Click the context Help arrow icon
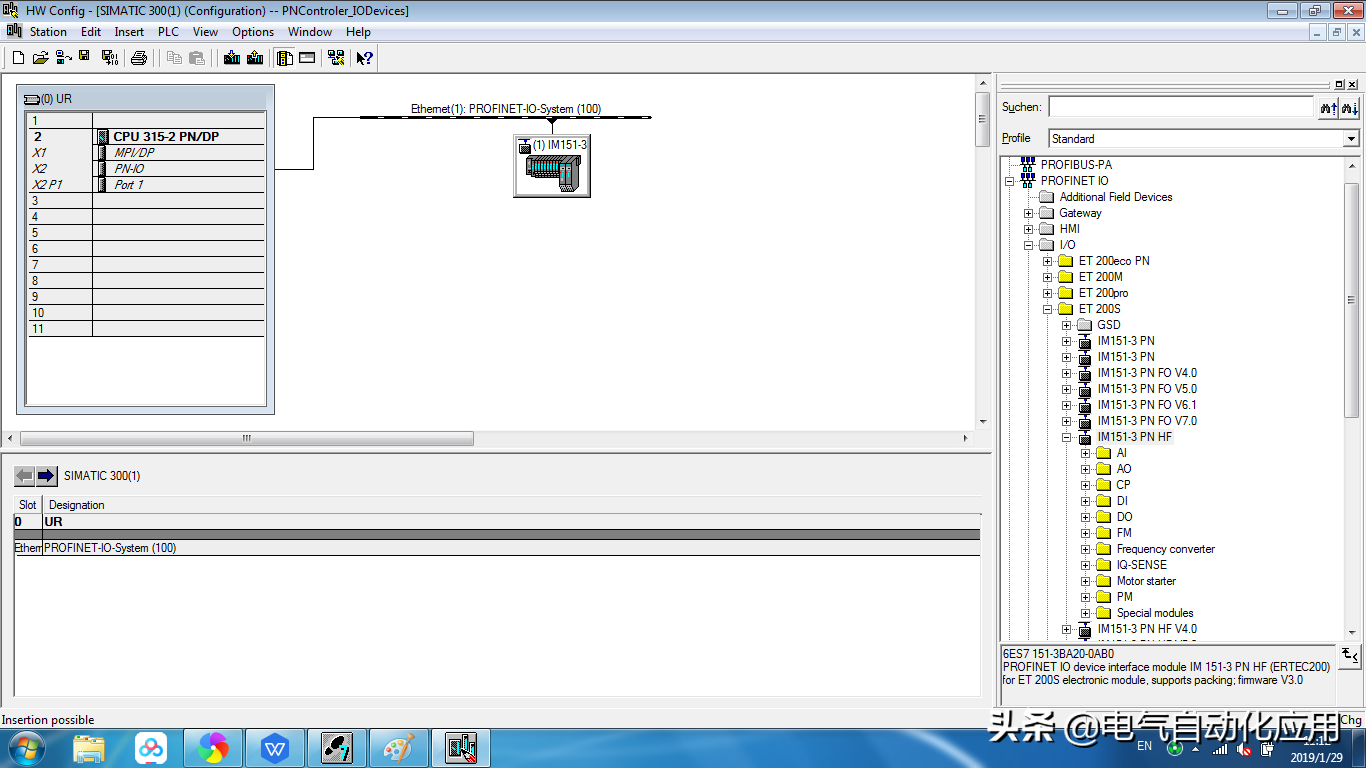This screenshot has height=768, width=1366. [x=365, y=58]
